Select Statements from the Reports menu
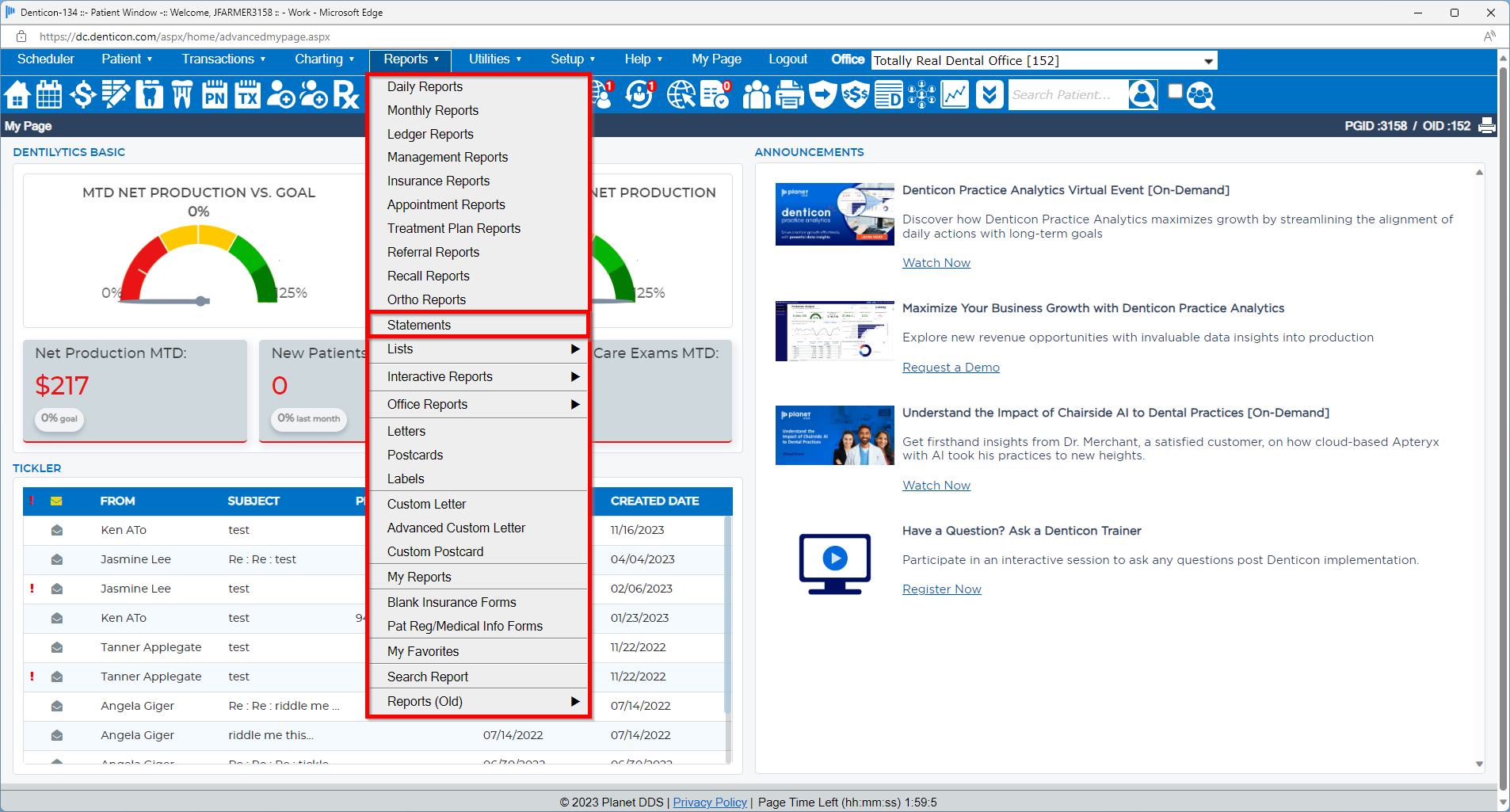1510x812 pixels. click(418, 325)
